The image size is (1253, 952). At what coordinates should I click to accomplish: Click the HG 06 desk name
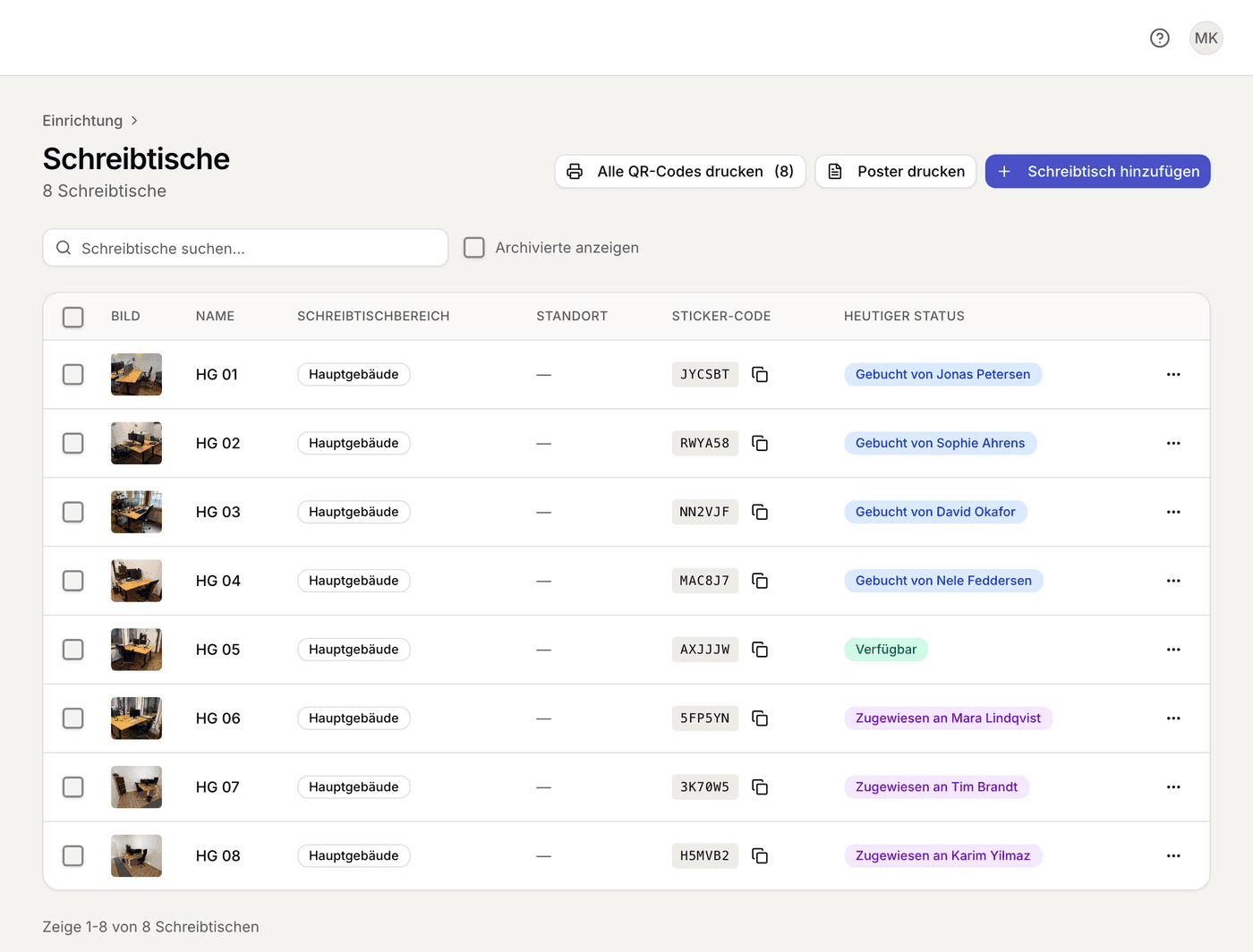point(218,718)
